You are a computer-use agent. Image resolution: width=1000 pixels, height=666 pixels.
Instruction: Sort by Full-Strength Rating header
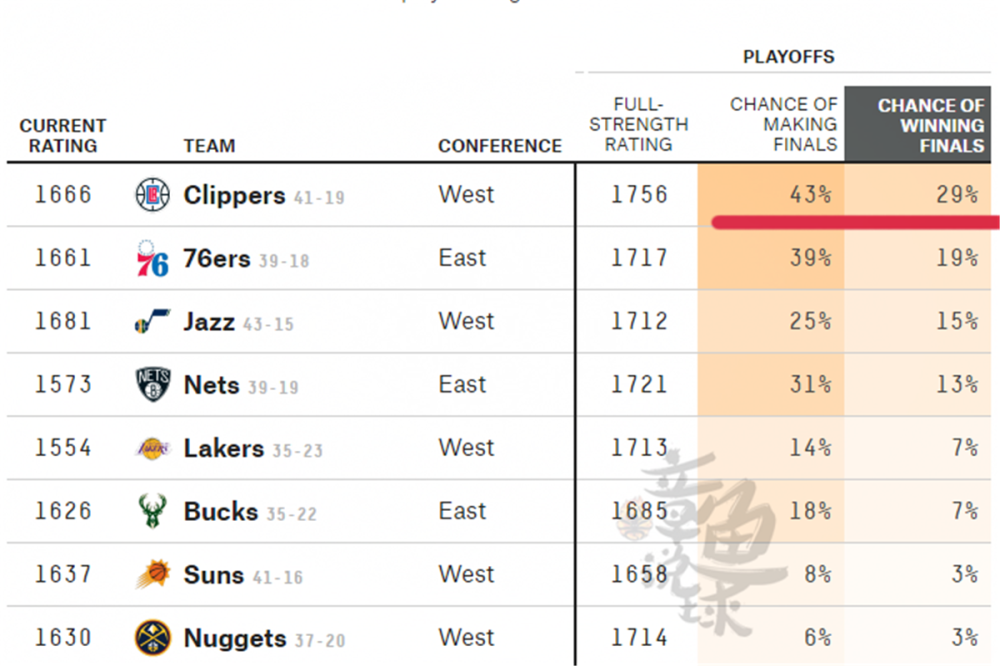pos(639,124)
